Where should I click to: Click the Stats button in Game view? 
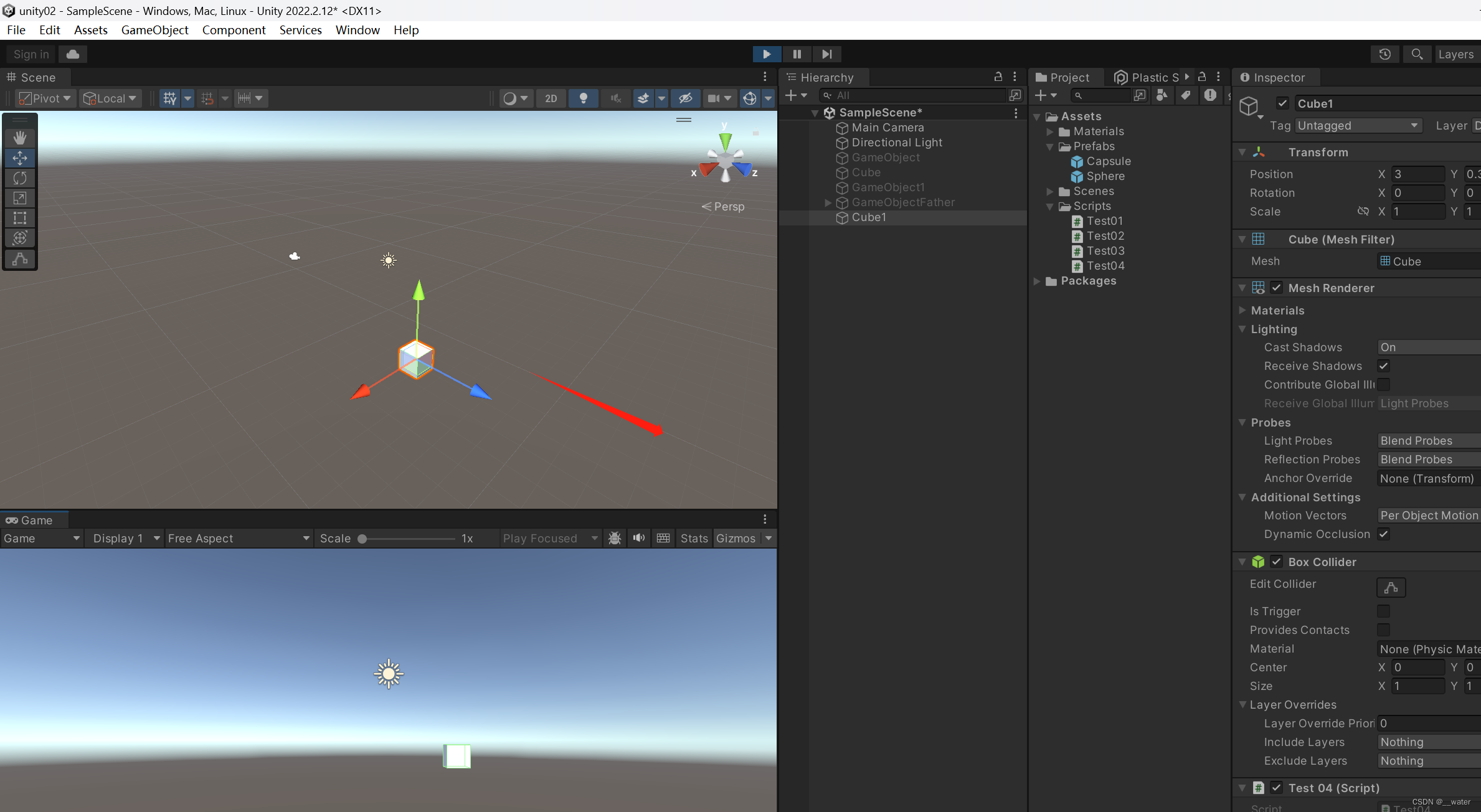[694, 539]
